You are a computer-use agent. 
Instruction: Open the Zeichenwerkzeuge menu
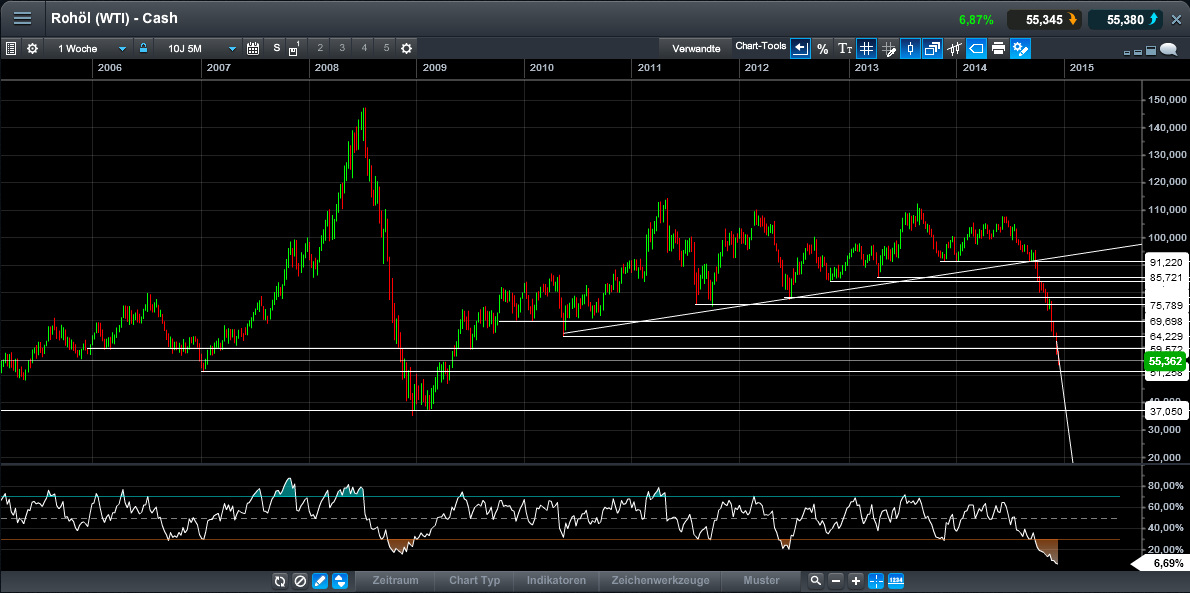pyautogui.click(x=660, y=580)
